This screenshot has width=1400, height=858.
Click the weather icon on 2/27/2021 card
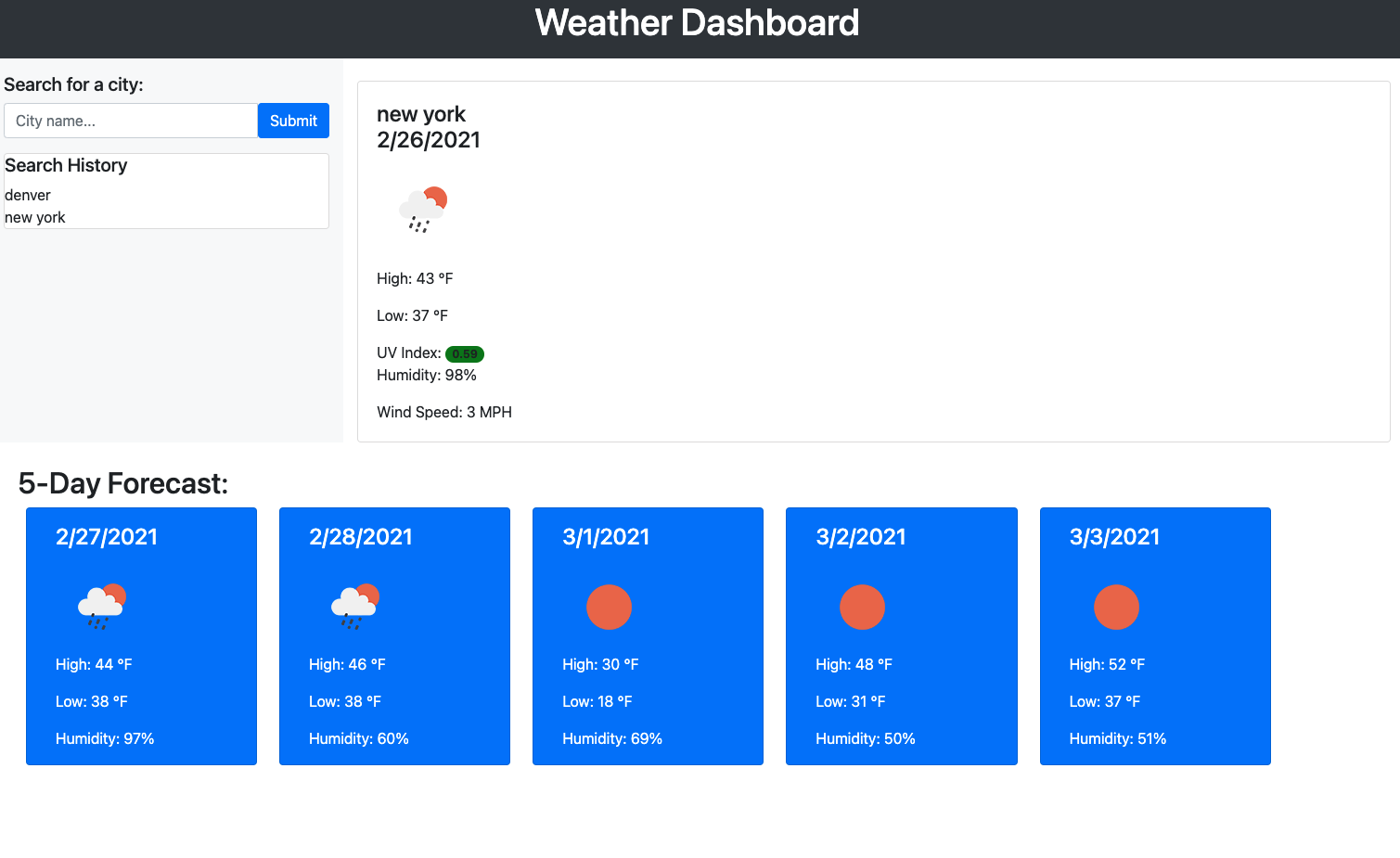click(102, 607)
